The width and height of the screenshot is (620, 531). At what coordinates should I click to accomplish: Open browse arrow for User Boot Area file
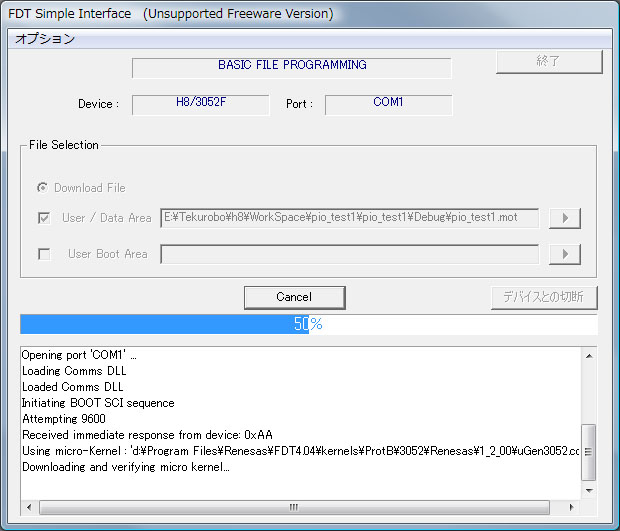pyautogui.click(x=564, y=255)
